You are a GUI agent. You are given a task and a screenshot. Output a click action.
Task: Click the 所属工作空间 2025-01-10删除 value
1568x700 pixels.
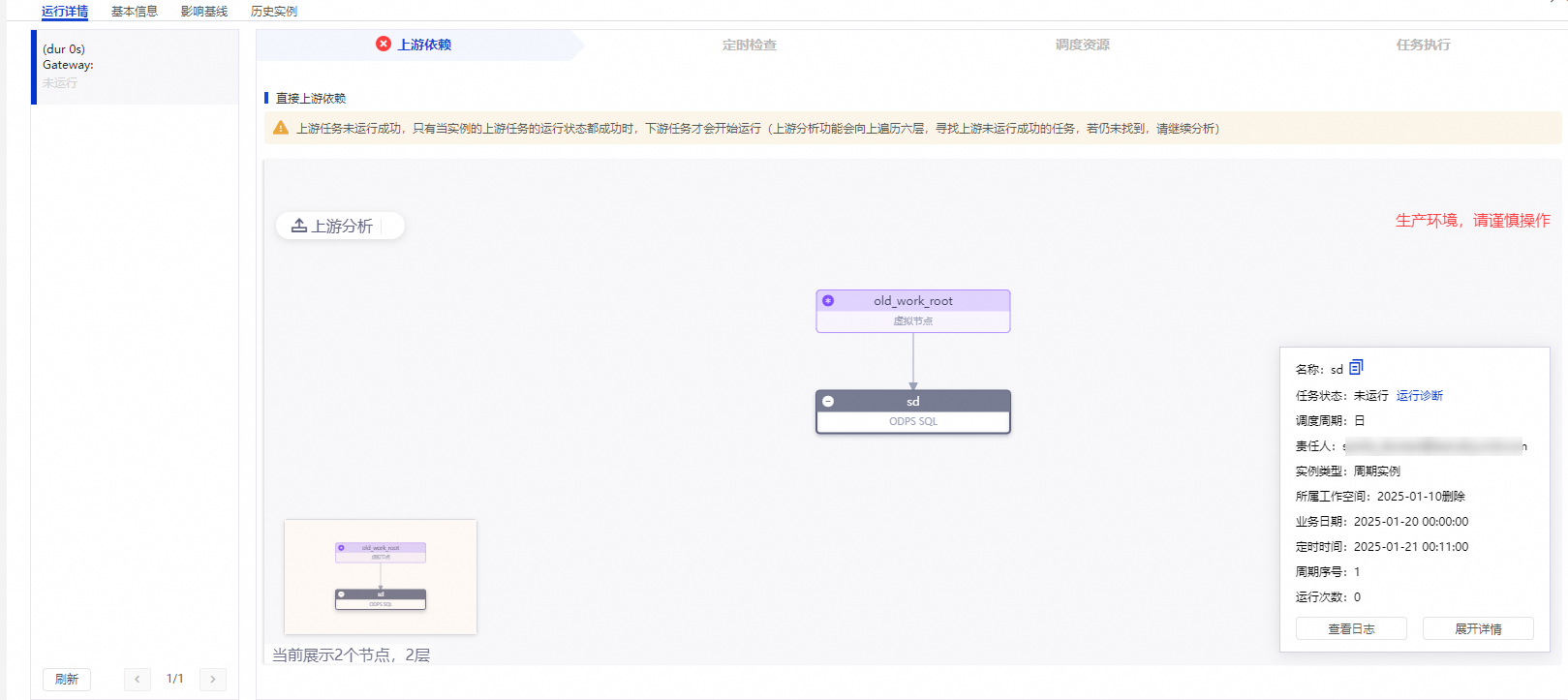click(x=1421, y=496)
